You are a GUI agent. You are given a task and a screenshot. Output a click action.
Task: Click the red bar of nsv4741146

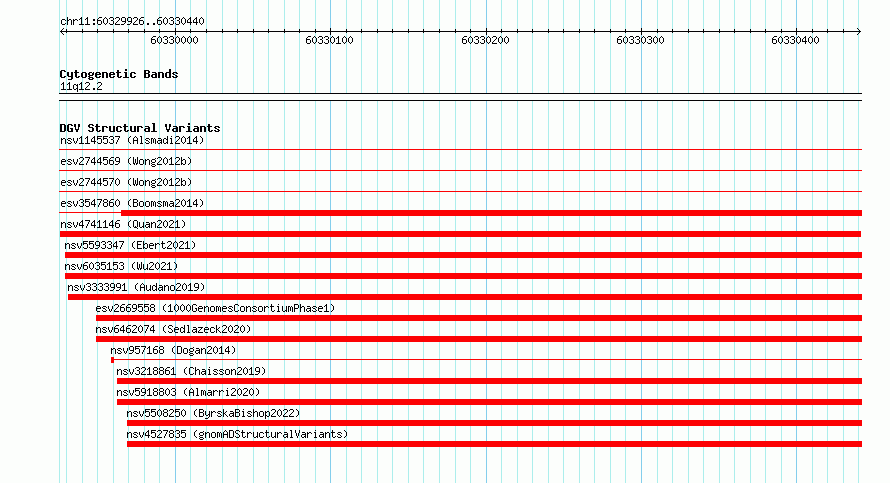[460, 234]
